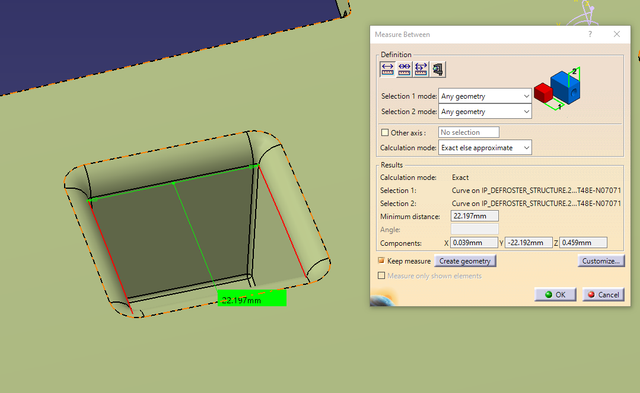Image resolution: width=640 pixels, height=393 pixels.
Task: Close the Measure Between dialog
Action: click(617, 34)
